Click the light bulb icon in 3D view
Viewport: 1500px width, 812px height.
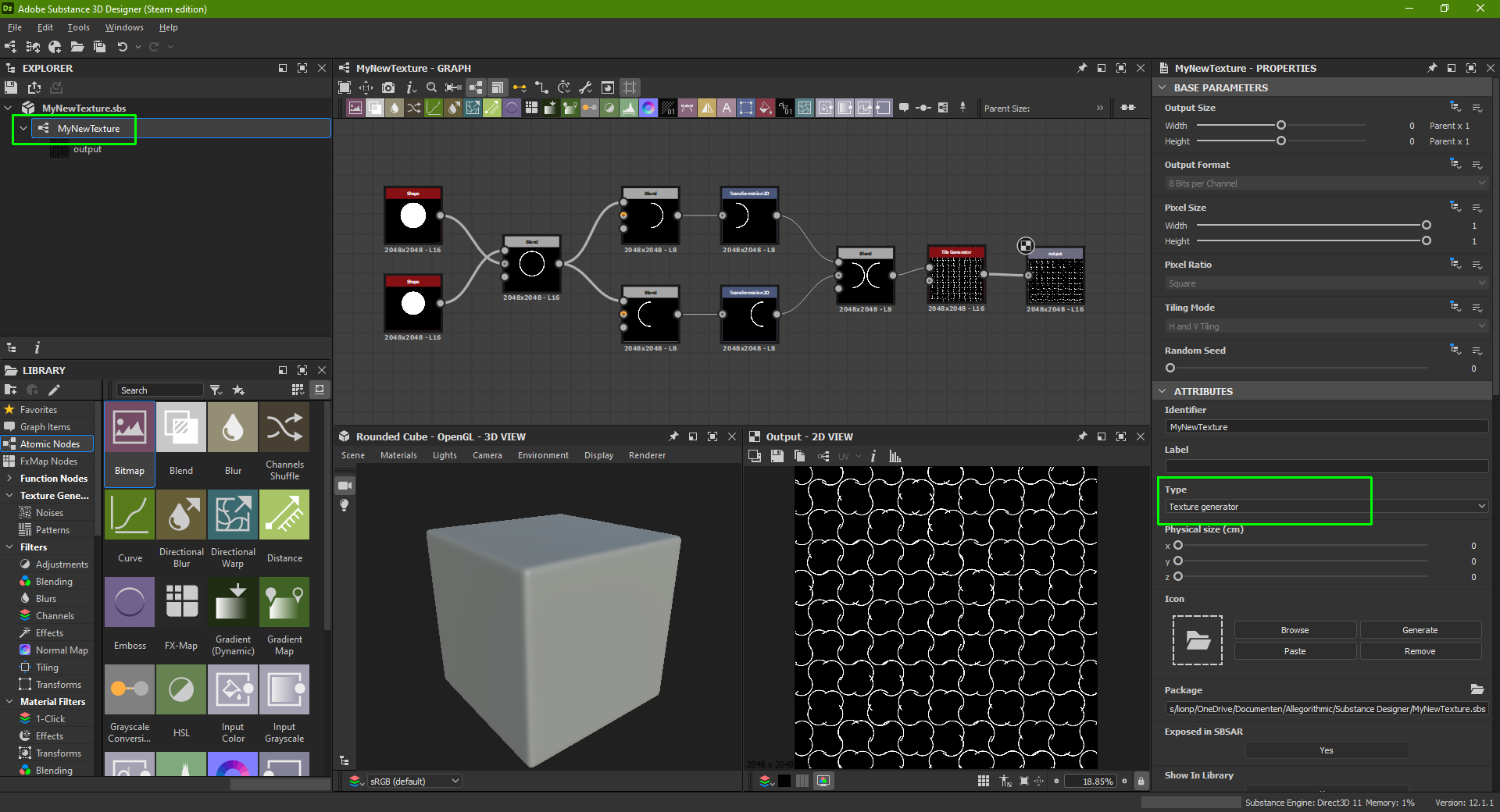point(345,505)
